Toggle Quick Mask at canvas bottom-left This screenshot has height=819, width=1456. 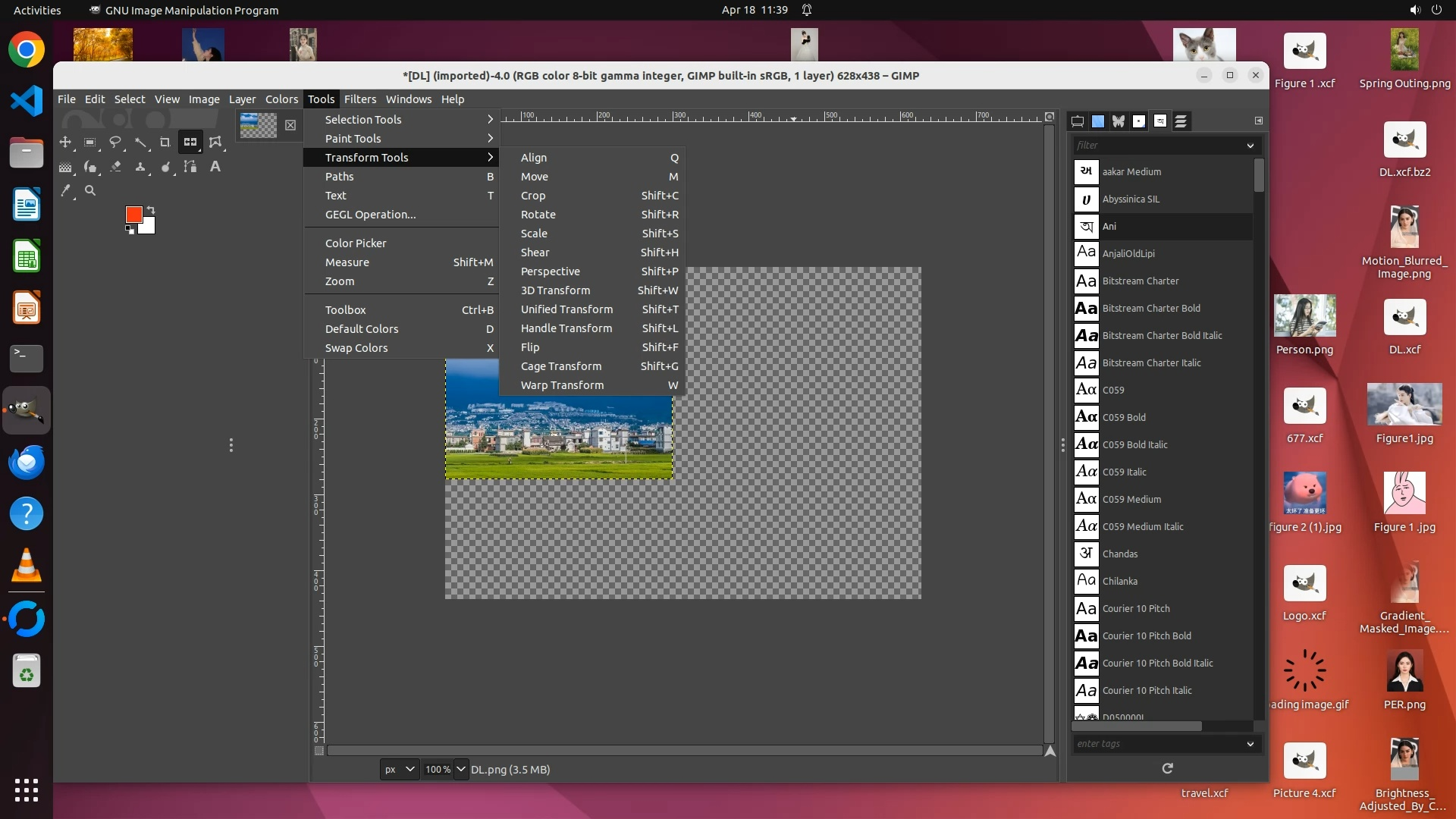point(319,751)
